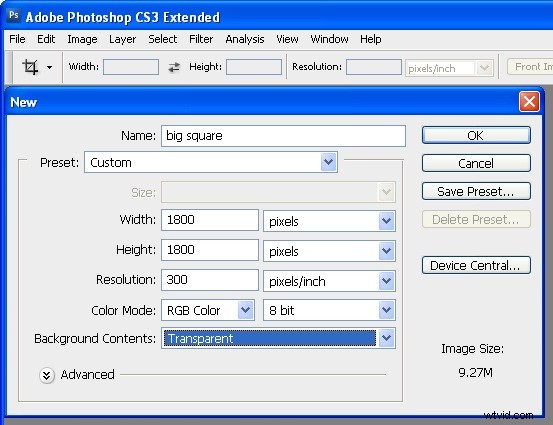Swap width and height arrows icon

[174, 67]
